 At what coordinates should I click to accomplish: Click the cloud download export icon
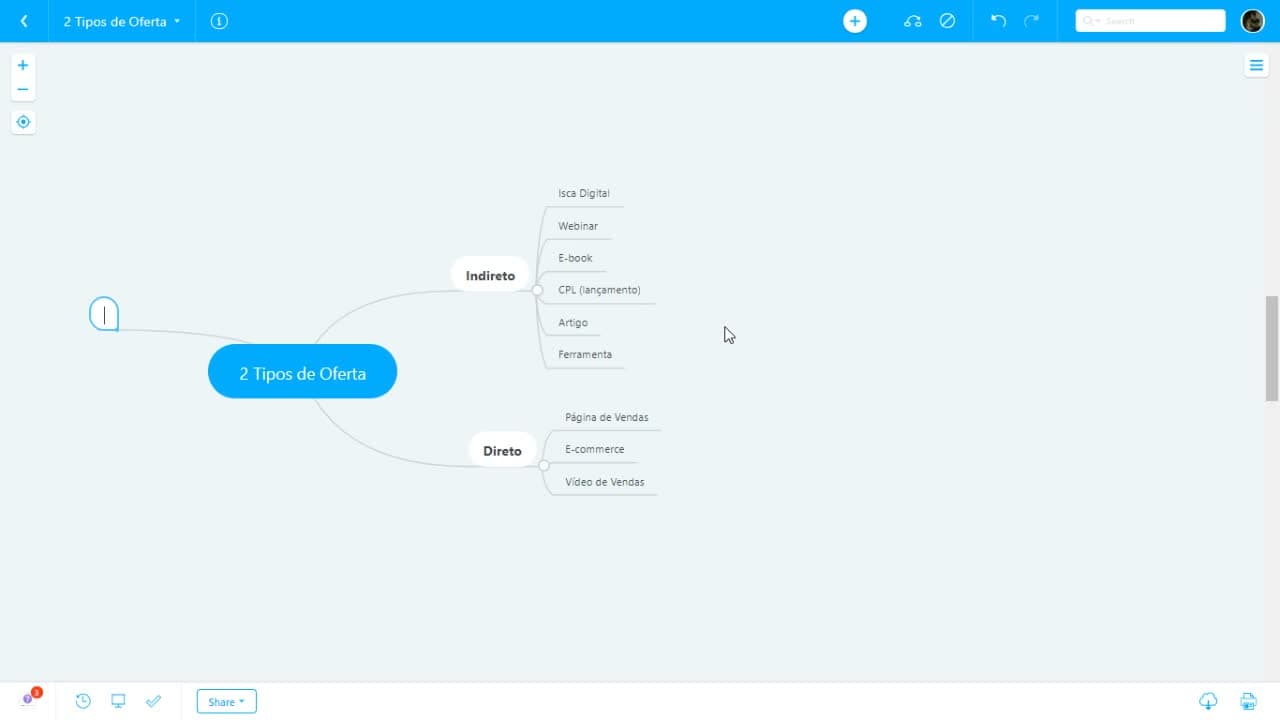click(x=1208, y=701)
